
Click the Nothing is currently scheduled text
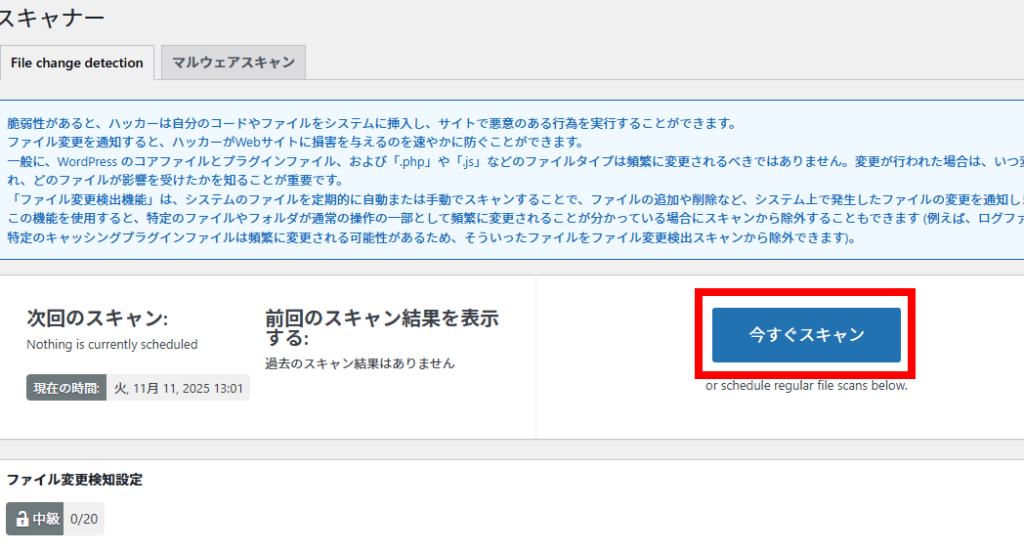112,344
